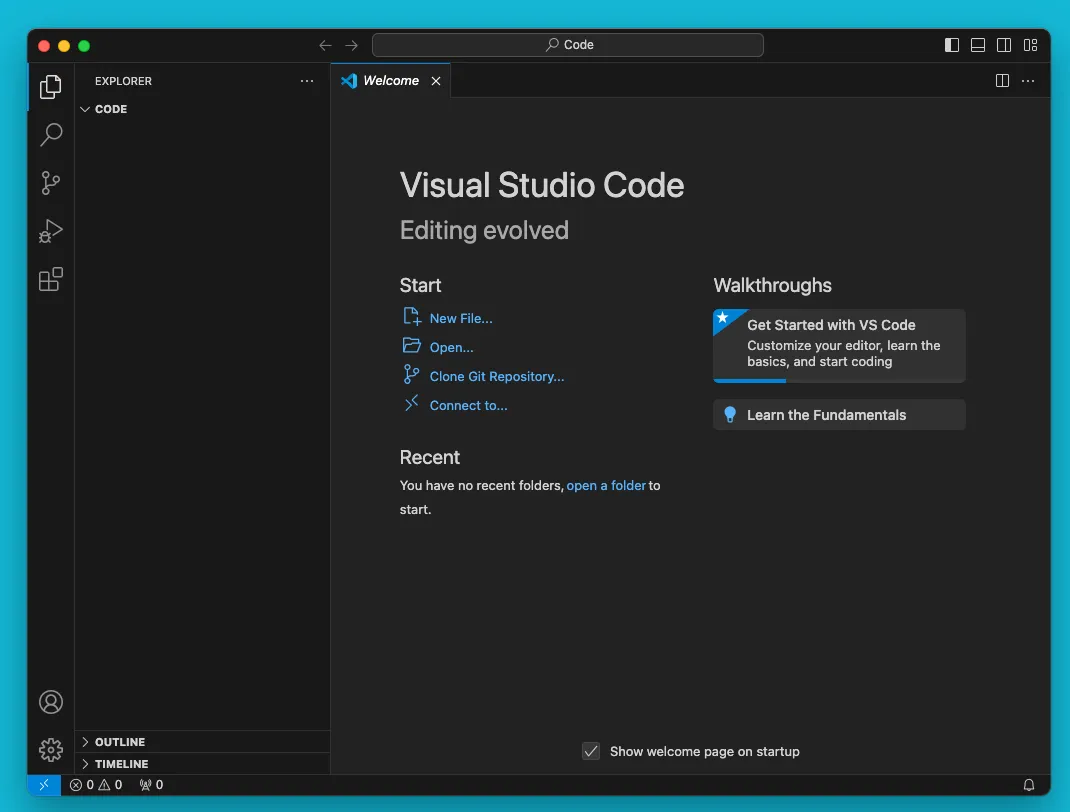Open the Extensions view
The width and height of the screenshot is (1070, 812).
pyautogui.click(x=51, y=279)
